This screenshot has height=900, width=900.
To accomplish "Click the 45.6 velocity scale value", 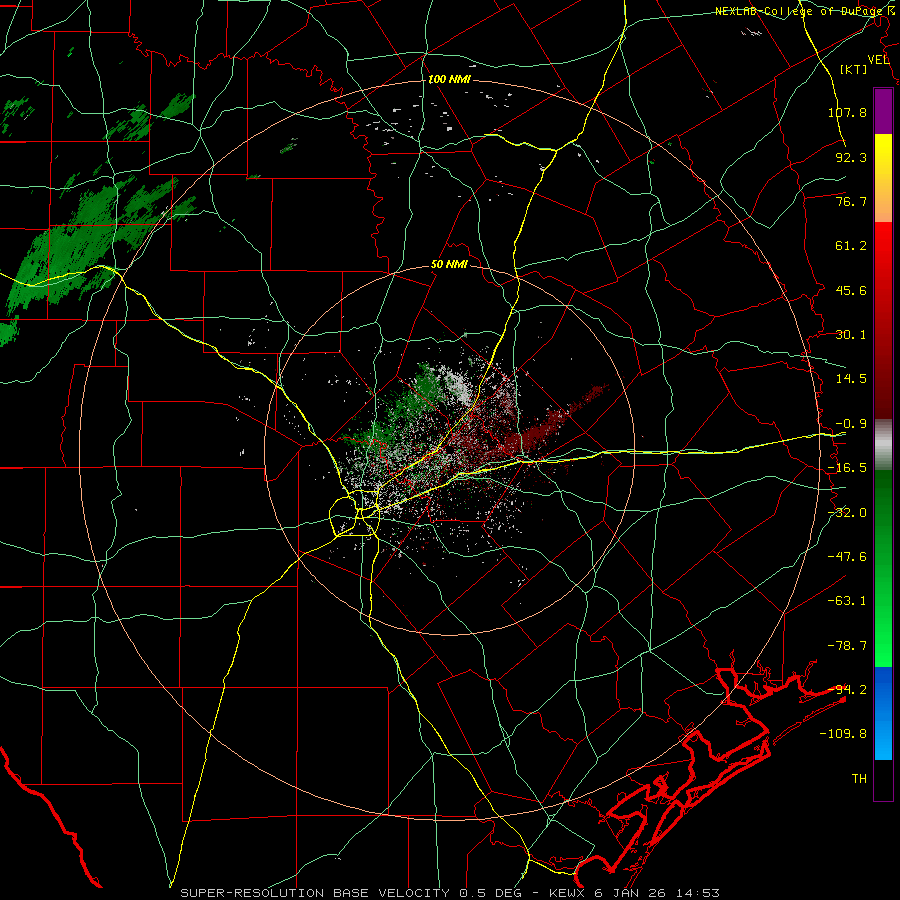I will 851,290.
